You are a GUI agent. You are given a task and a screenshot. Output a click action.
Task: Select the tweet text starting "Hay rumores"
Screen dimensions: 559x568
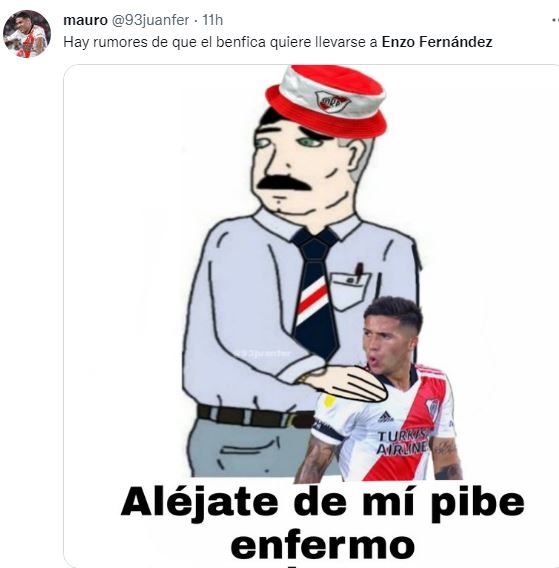[x=278, y=42]
